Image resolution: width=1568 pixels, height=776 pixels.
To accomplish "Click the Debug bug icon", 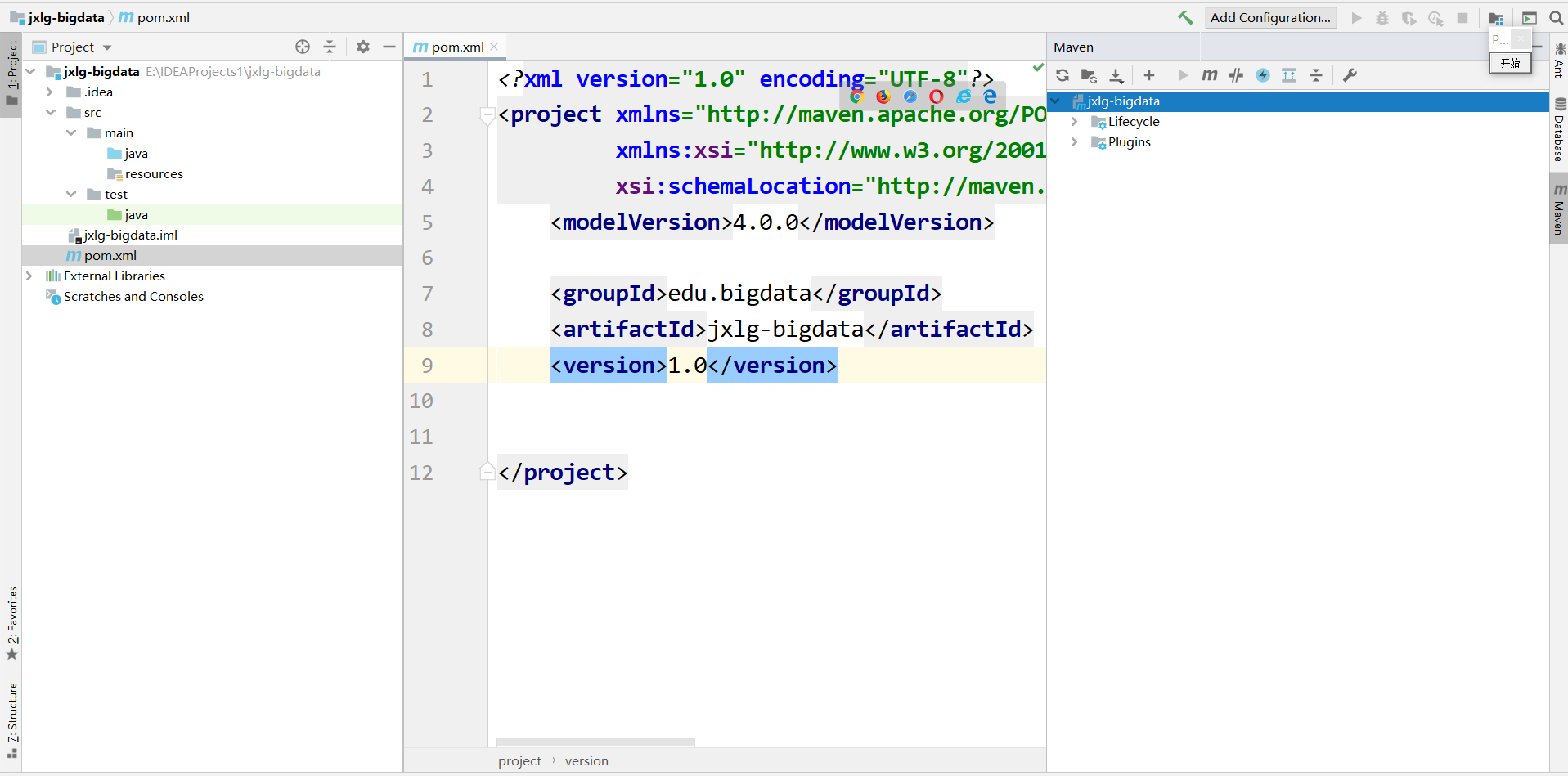I will 1382,17.
